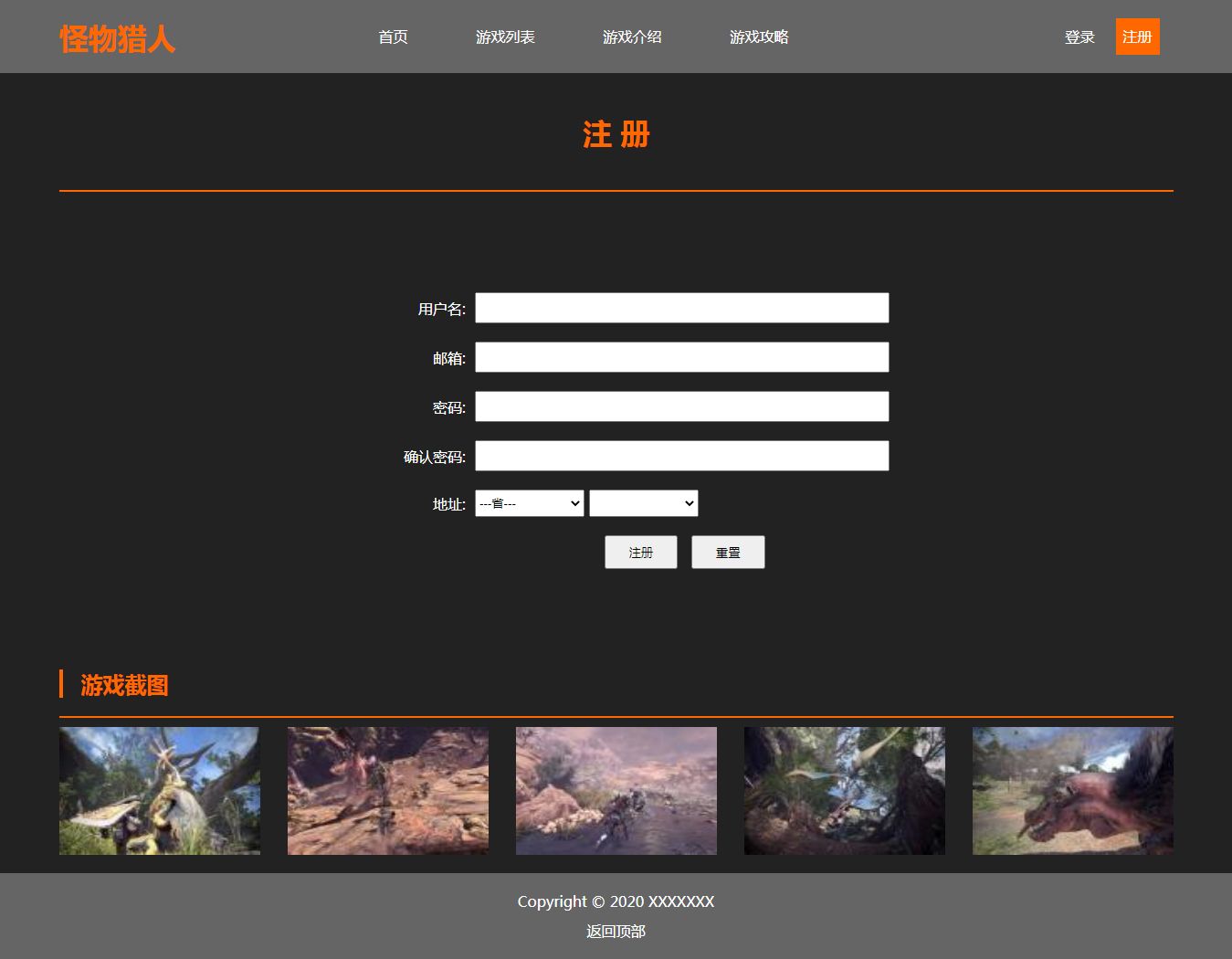Click the 登录 link in header

coord(1079,37)
